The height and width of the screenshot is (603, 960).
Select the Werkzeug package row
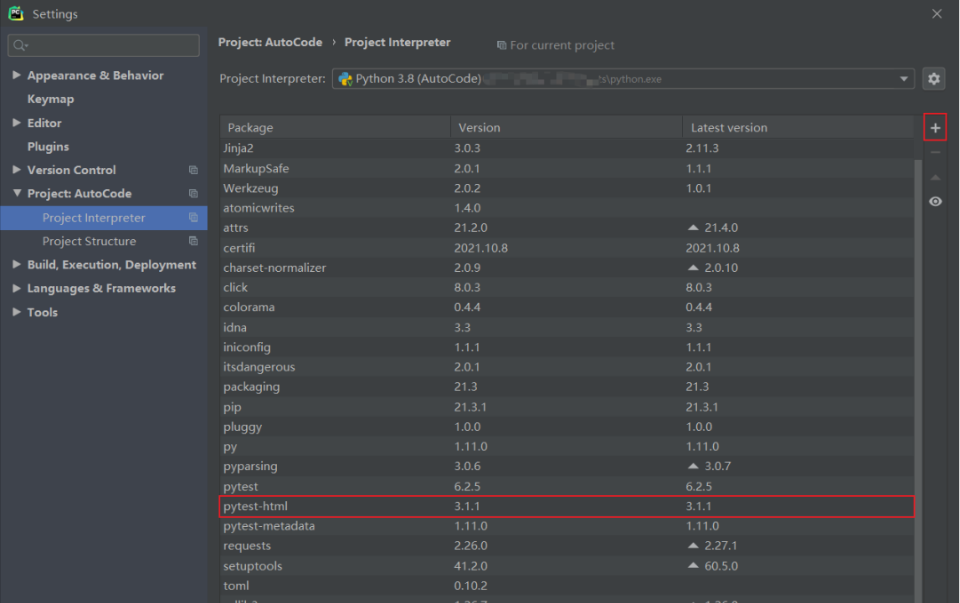point(567,188)
